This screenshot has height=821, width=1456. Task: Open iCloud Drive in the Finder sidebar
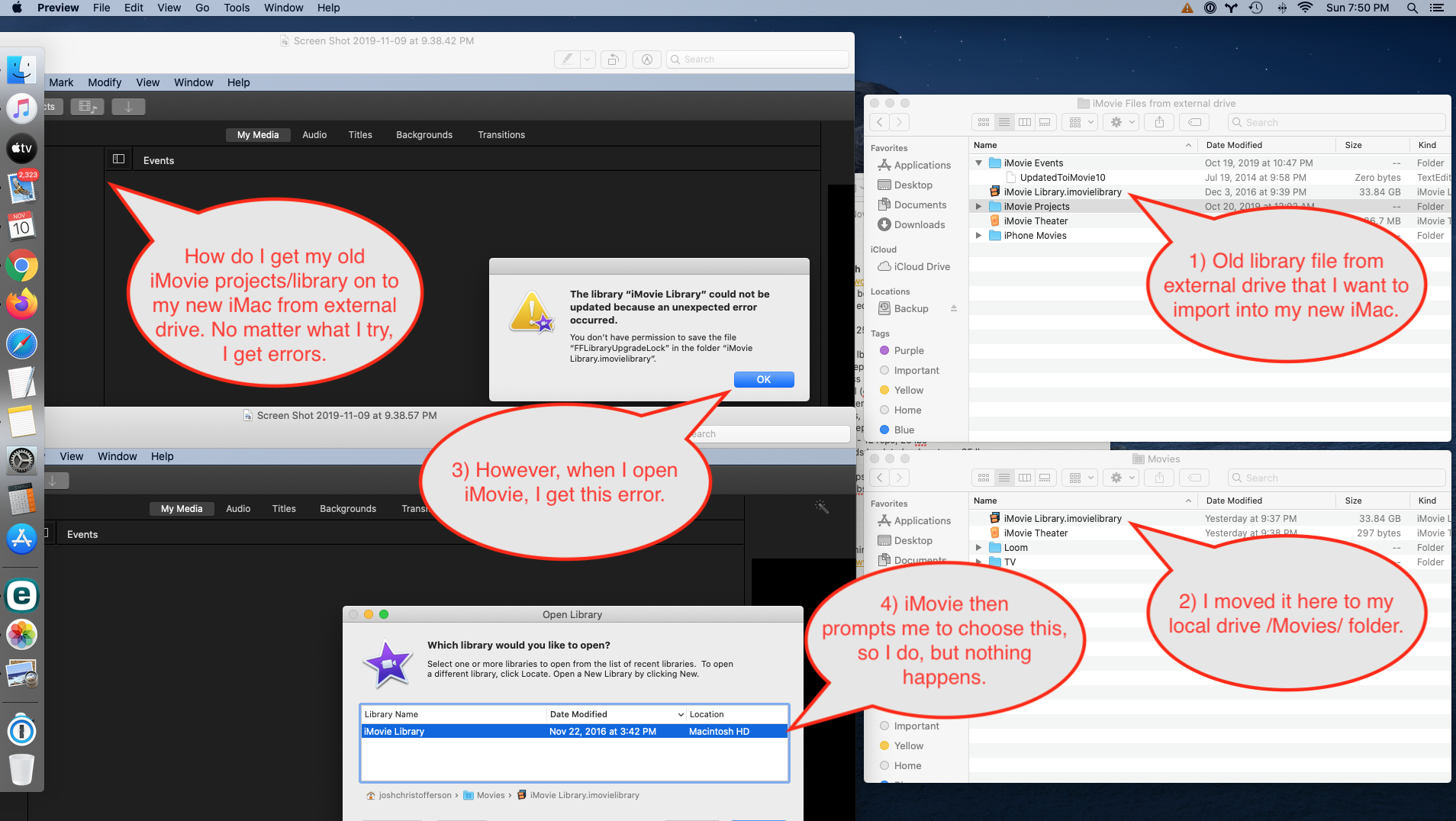[x=913, y=266]
